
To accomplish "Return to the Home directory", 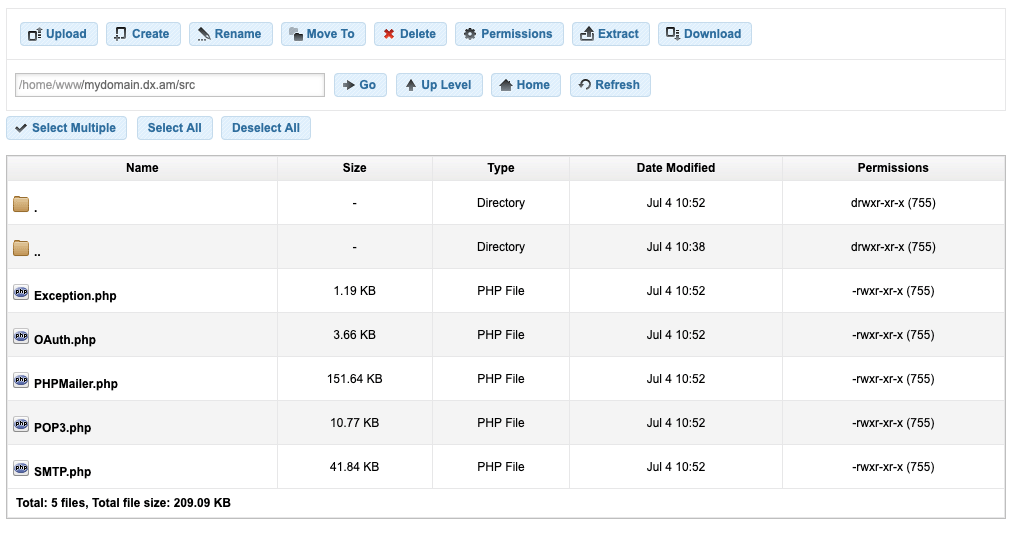I will [x=525, y=85].
